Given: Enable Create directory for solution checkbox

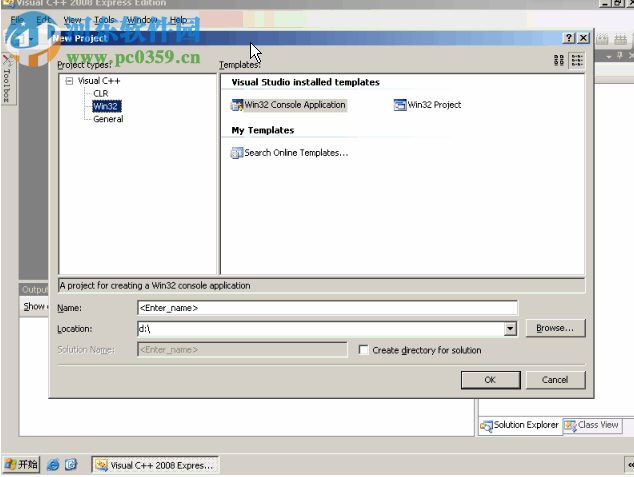Looking at the screenshot, I should 363,350.
